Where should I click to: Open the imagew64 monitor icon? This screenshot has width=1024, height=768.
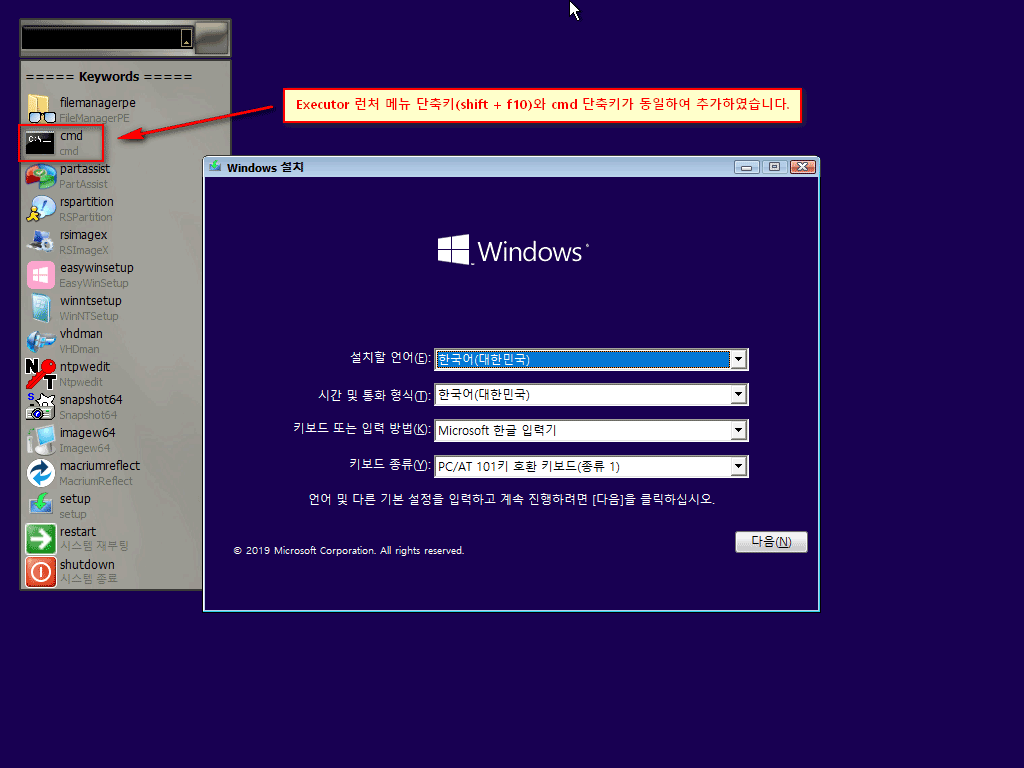[x=40, y=440]
